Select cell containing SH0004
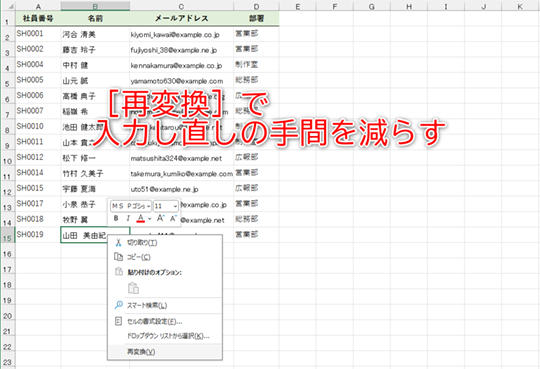Viewport: 540px width, 369px height. (38, 65)
